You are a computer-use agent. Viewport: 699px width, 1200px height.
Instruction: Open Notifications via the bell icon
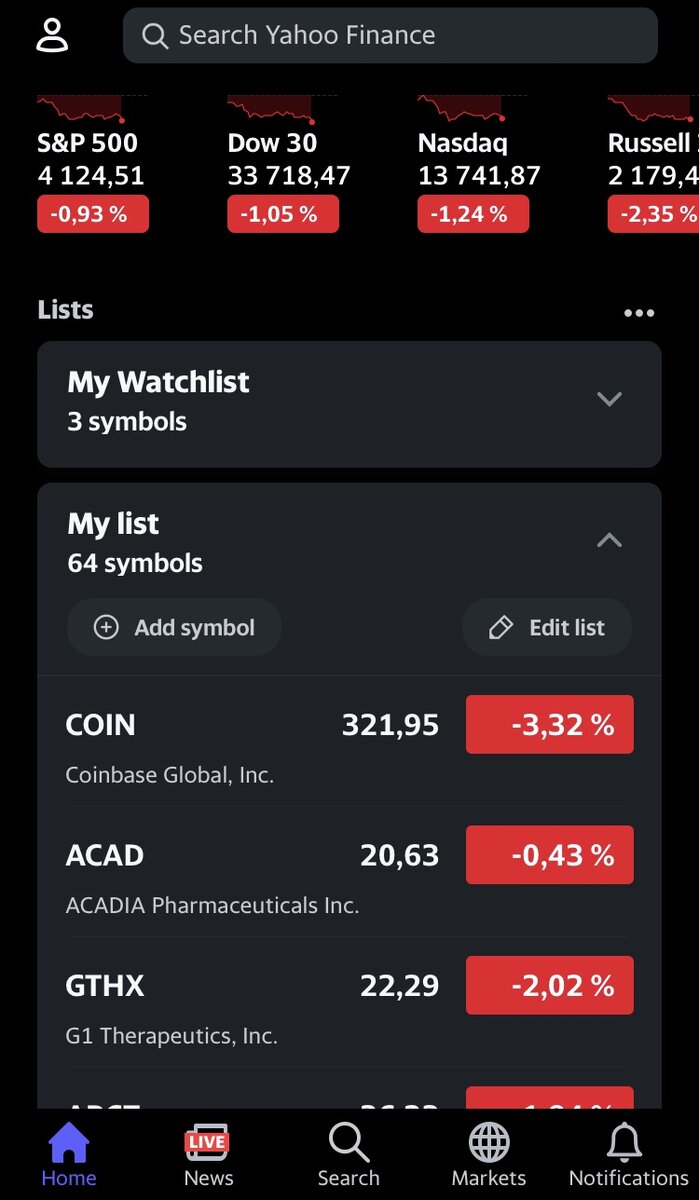point(624,1143)
